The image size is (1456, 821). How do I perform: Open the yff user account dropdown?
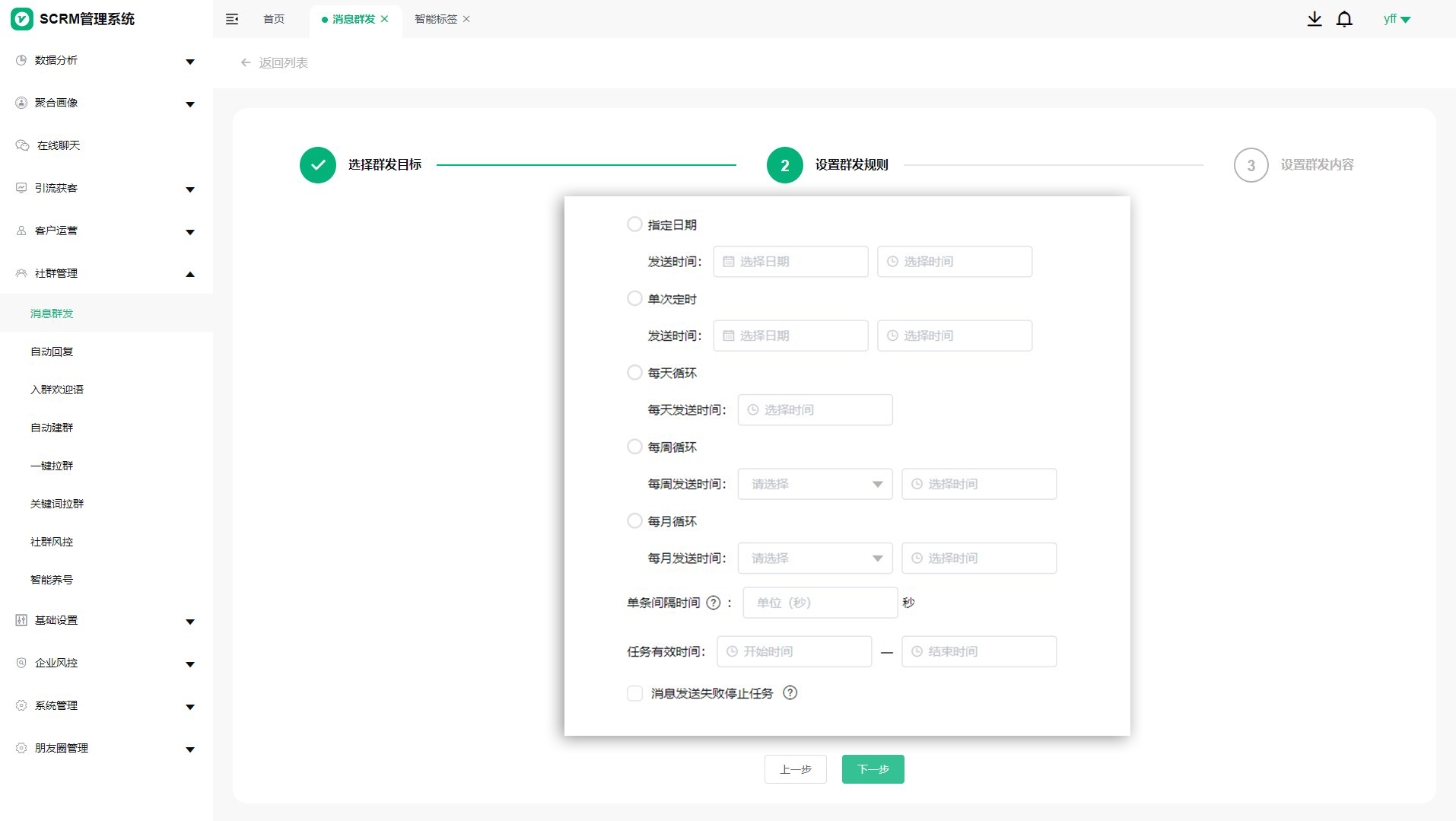pos(1397,19)
